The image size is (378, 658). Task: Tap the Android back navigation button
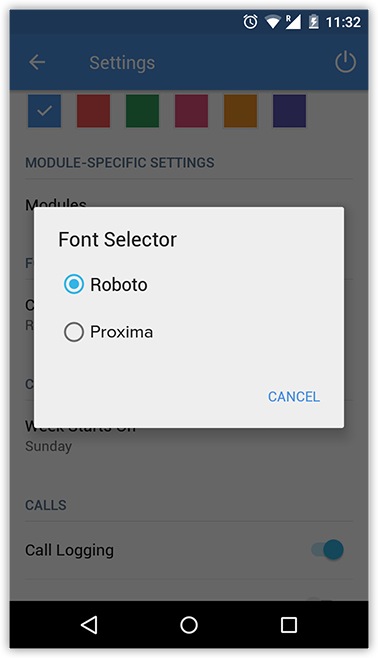tap(89, 624)
